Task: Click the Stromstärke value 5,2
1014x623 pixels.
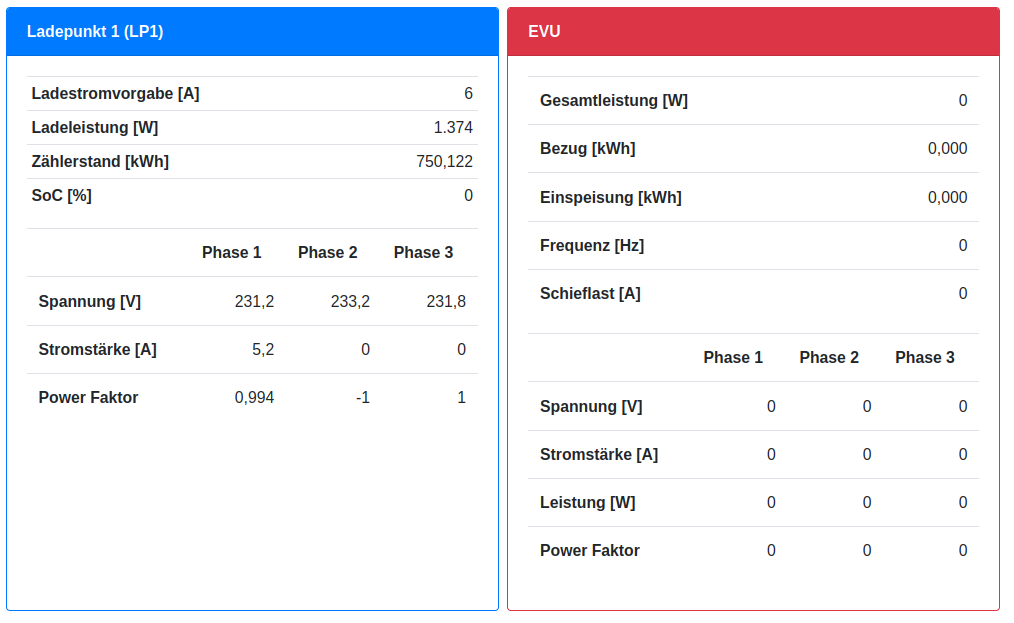Action: coord(263,350)
